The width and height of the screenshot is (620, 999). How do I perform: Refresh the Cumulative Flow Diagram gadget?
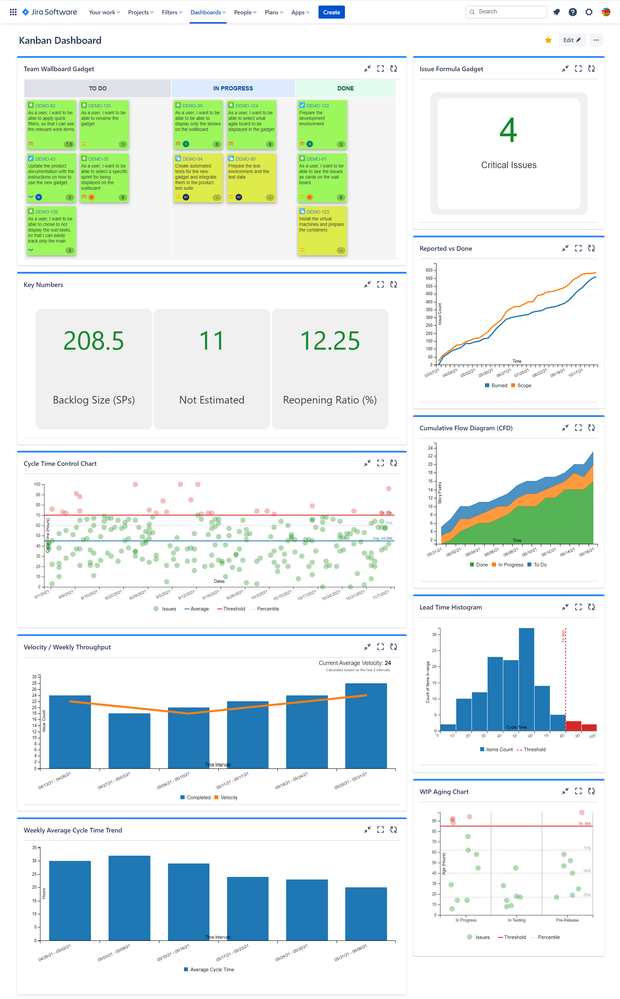click(x=591, y=428)
